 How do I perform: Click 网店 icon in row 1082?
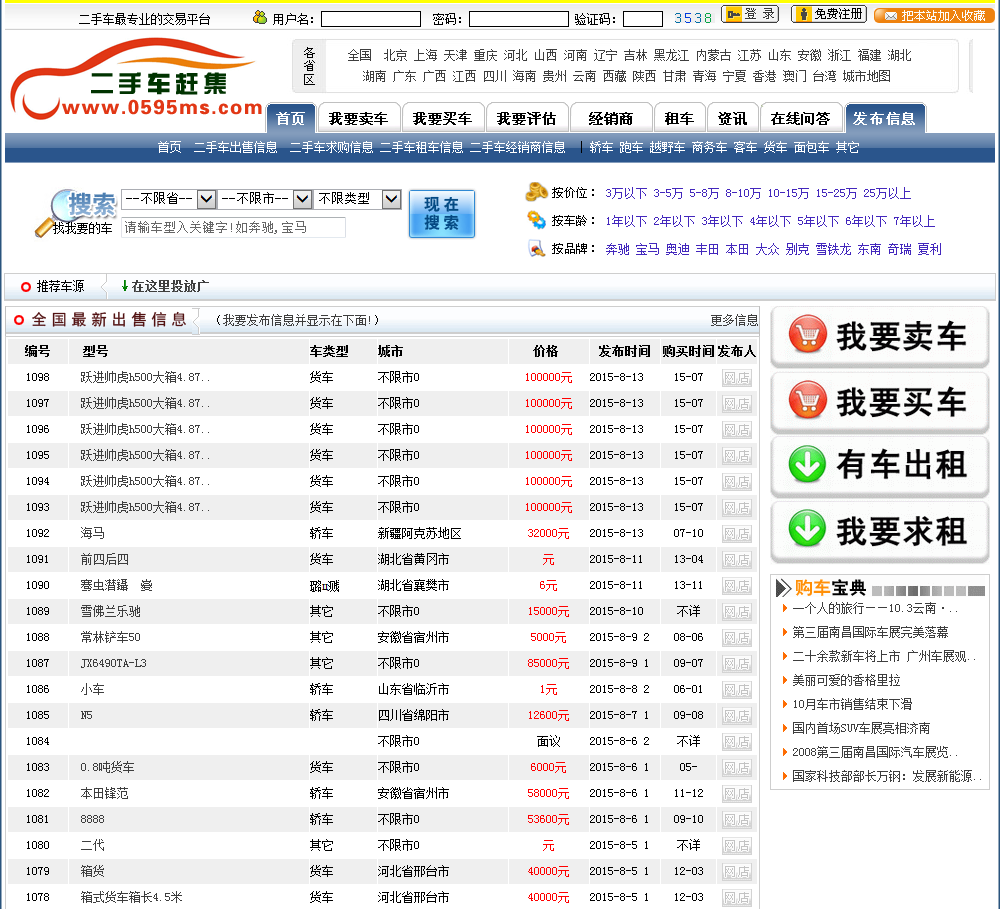tap(737, 794)
